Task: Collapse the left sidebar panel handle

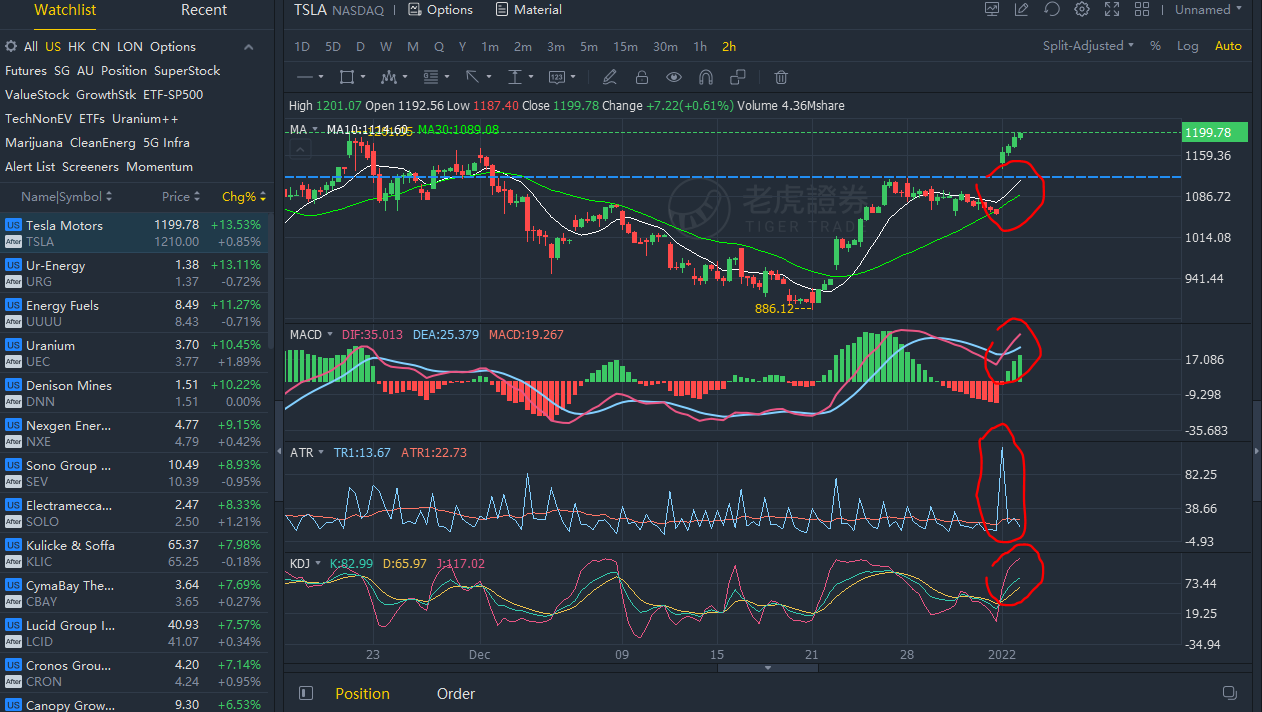Action: coord(279,452)
